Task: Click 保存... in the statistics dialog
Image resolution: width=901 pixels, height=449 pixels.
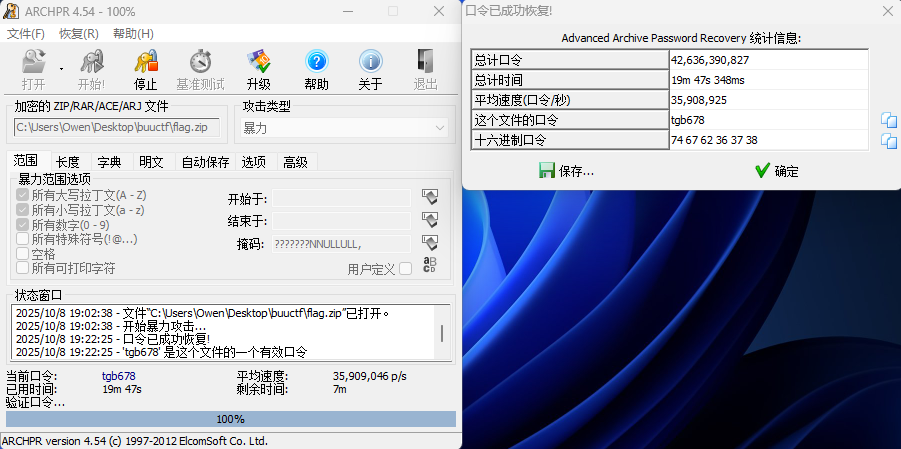Action: tap(567, 171)
